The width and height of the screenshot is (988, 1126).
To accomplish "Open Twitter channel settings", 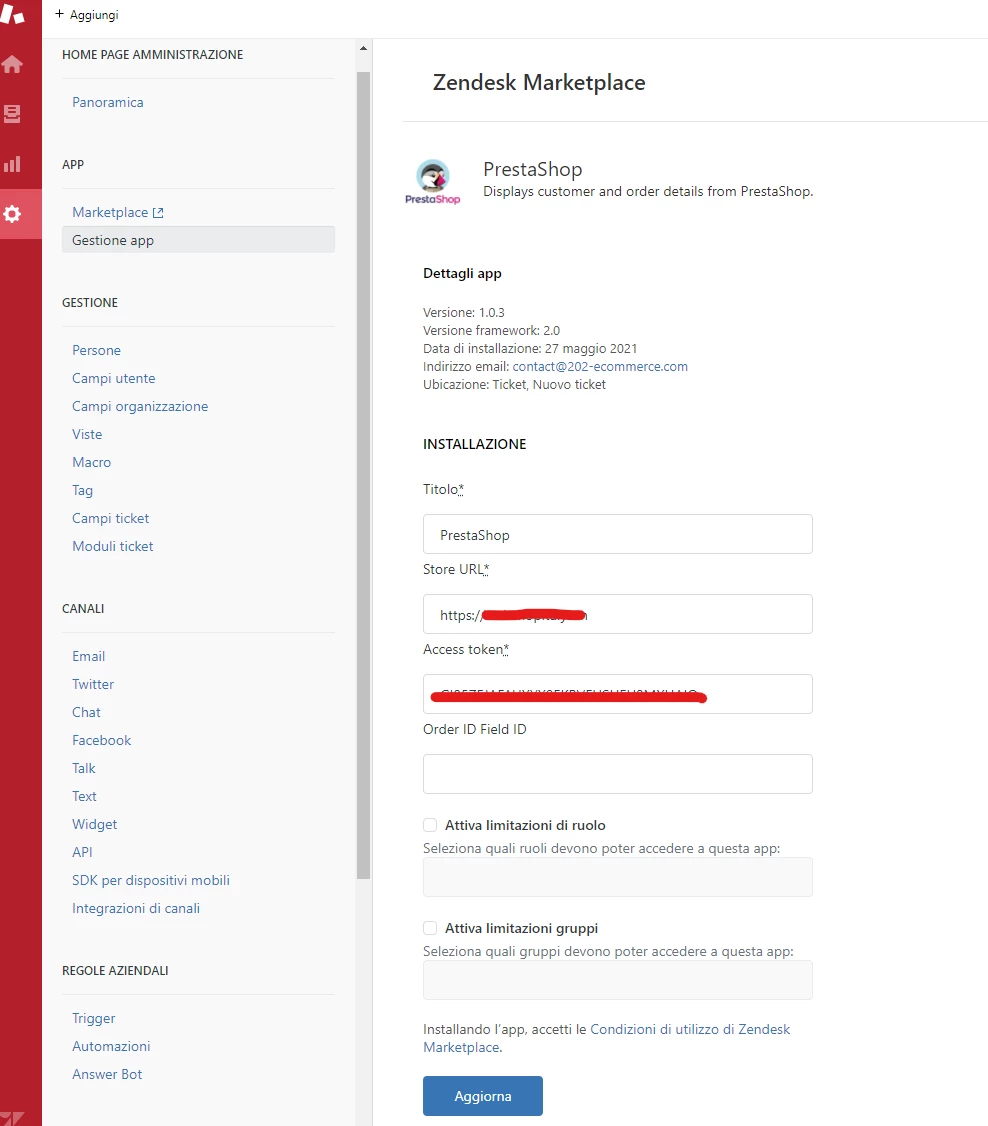I will click(93, 684).
